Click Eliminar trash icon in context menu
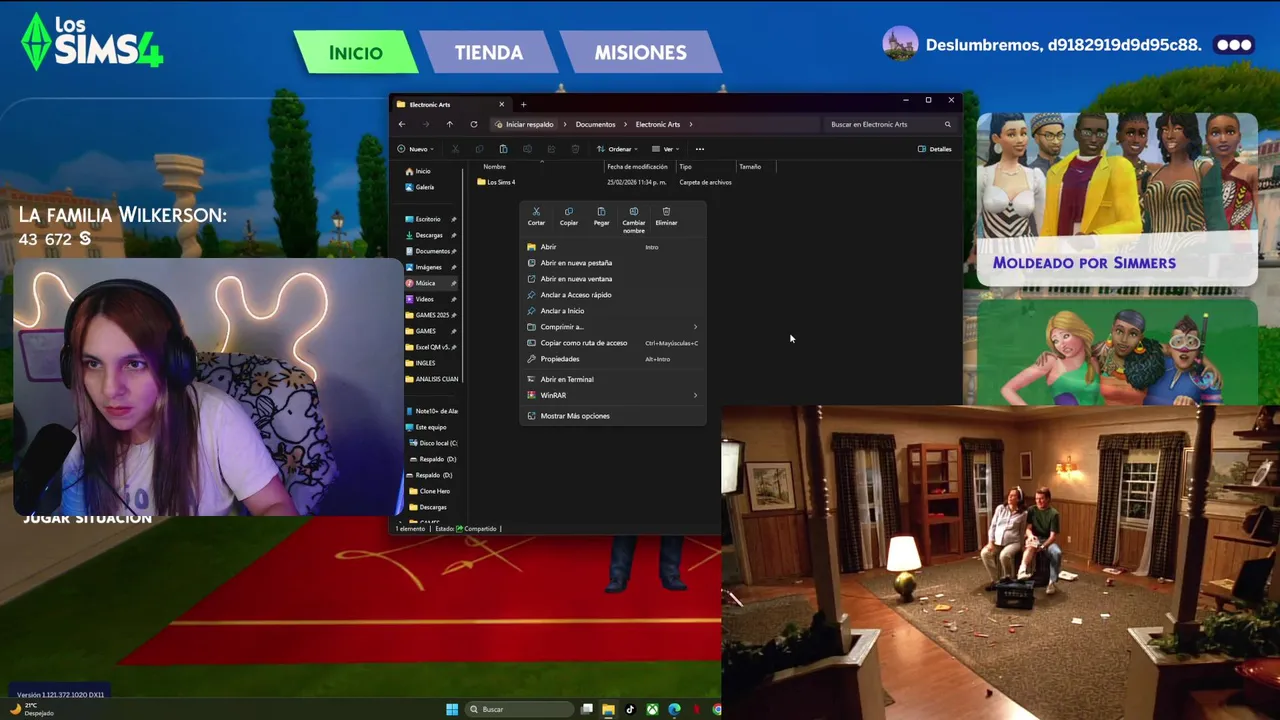This screenshot has height=720, width=1280. coord(666,212)
